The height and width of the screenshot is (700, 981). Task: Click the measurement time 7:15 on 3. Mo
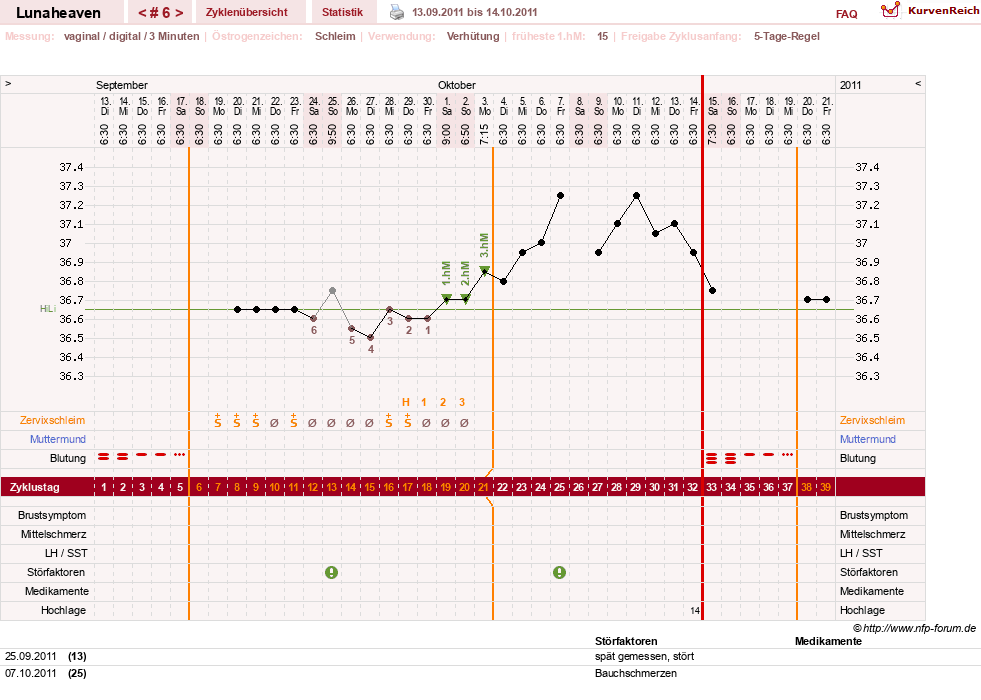(x=484, y=134)
